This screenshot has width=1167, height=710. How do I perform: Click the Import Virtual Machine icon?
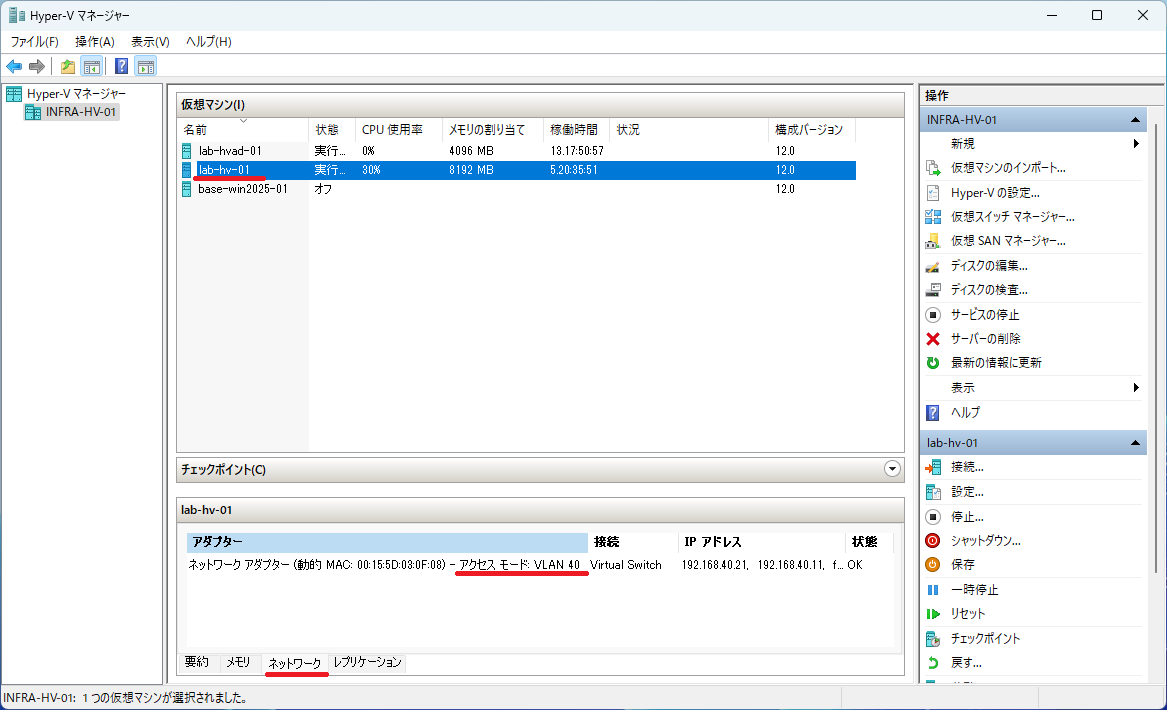[933, 168]
